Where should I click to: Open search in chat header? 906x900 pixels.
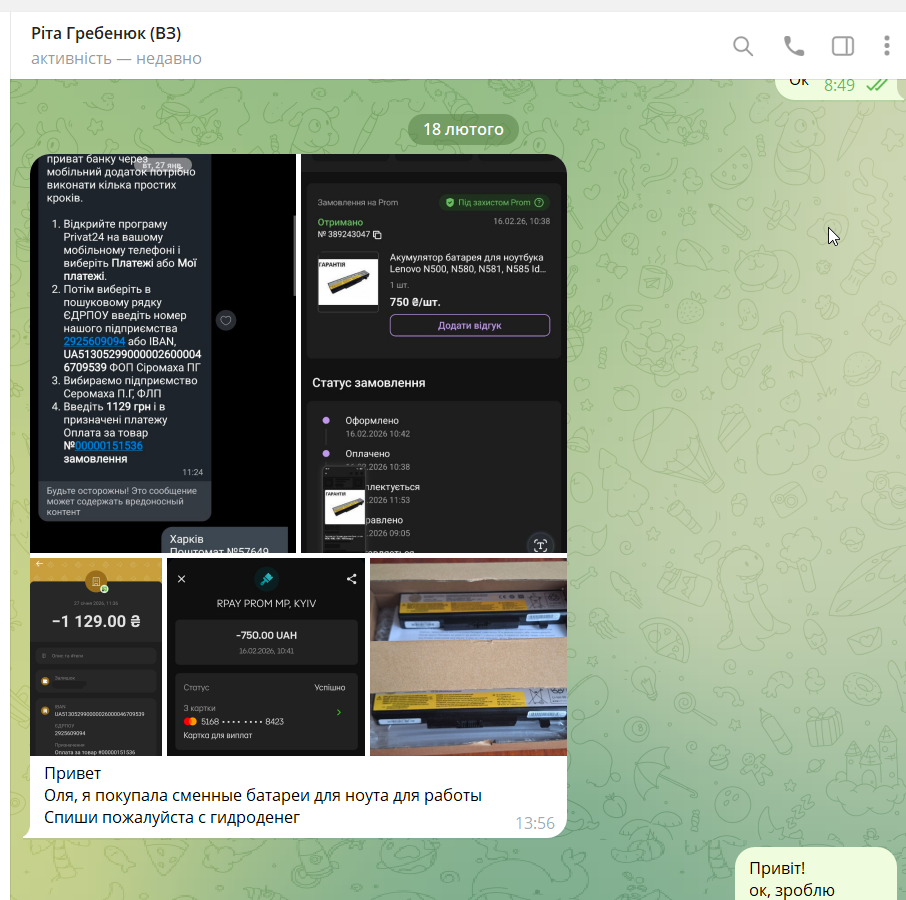tap(742, 46)
